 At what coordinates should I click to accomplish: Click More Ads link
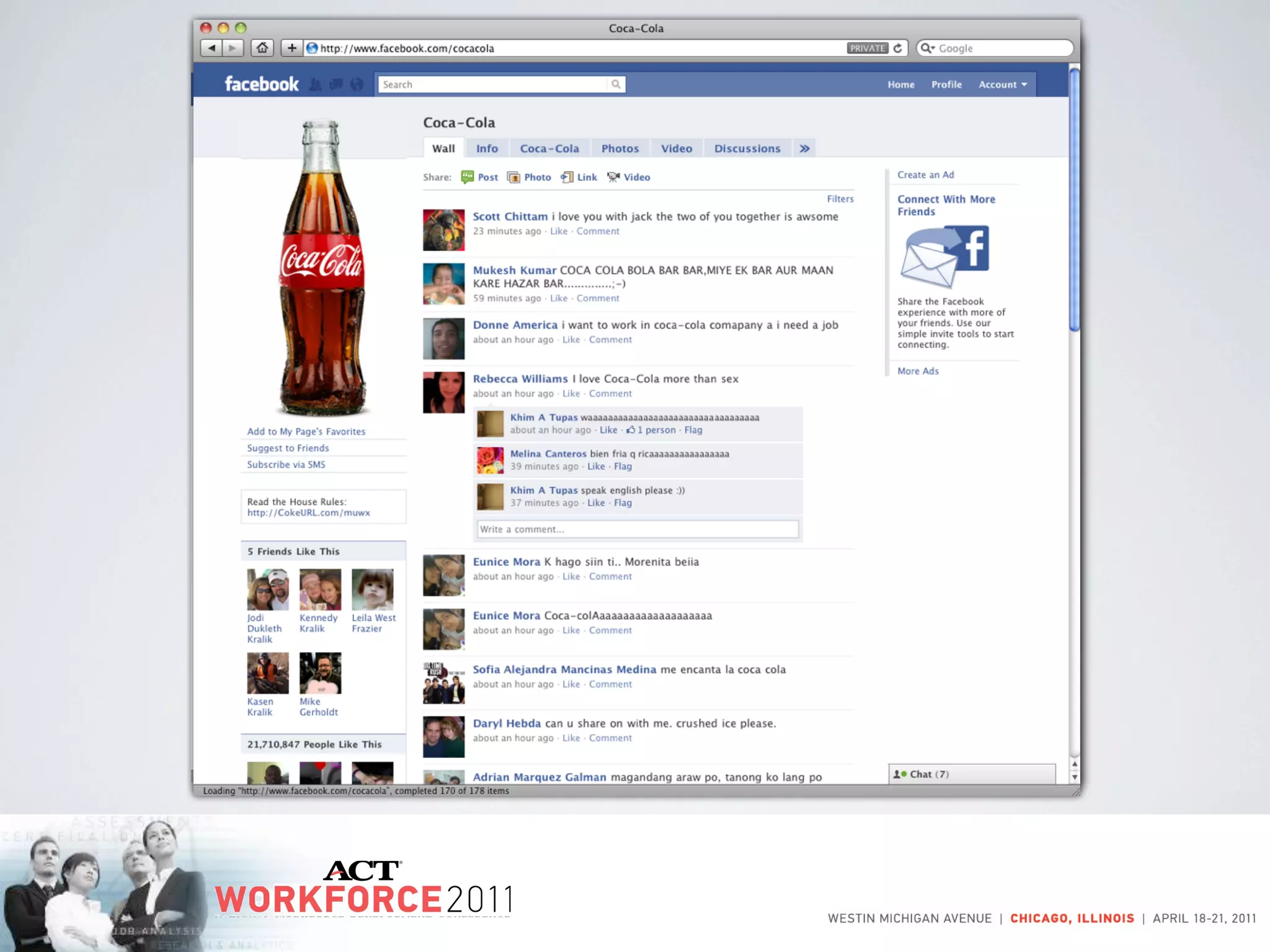pyautogui.click(x=918, y=371)
